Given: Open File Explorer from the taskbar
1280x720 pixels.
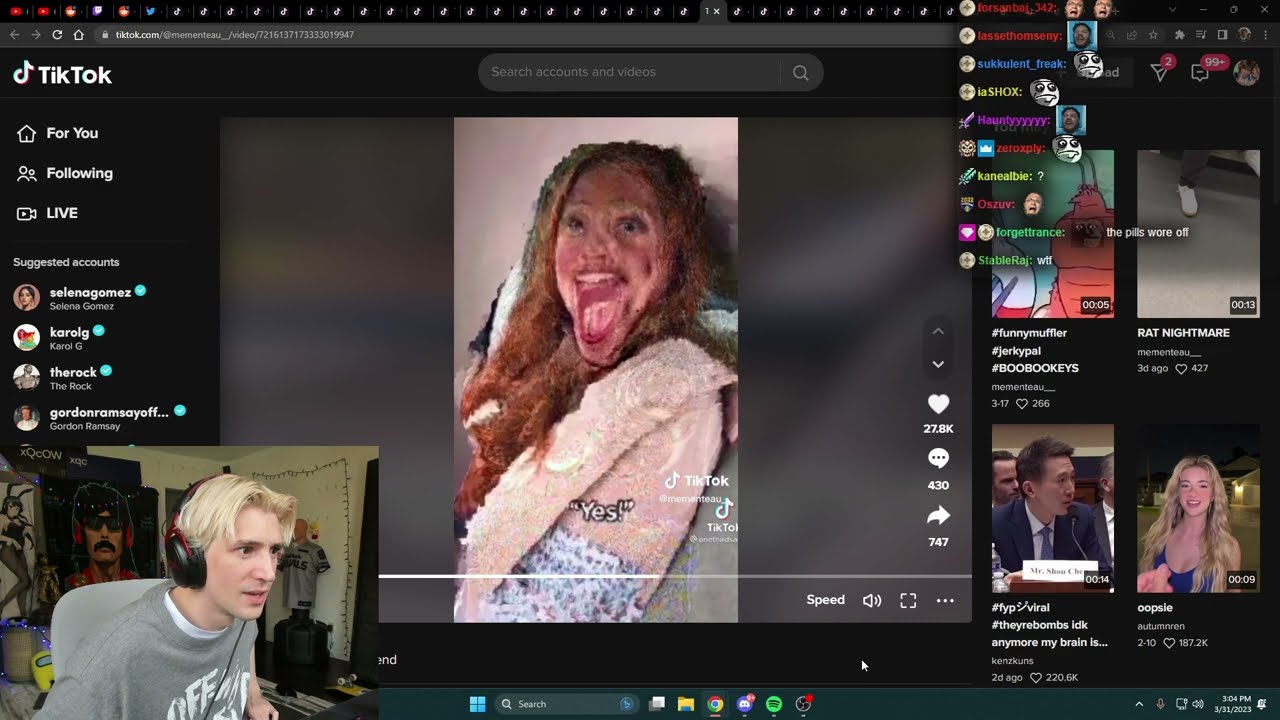Looking at the screenshot, I should (x=686, y=704).
